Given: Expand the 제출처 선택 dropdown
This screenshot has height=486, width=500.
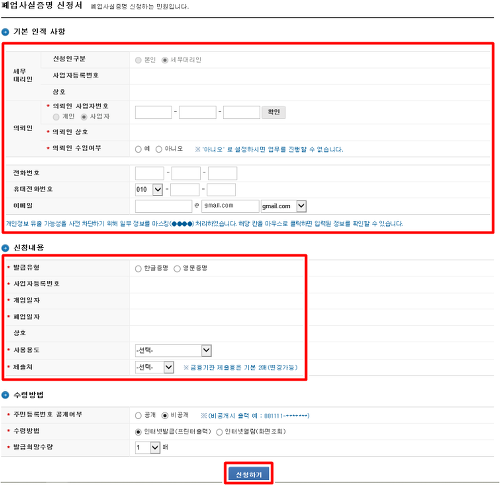Looking at the screenshot, I should [154, 367].
